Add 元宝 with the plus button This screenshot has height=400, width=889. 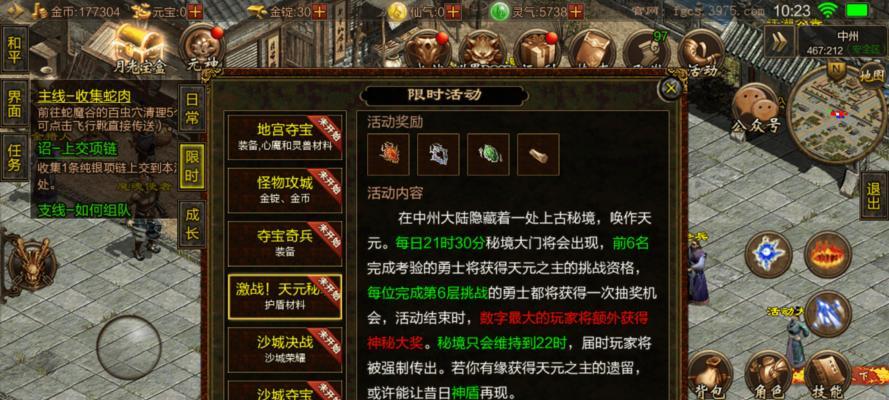click(x=195, y=11)
